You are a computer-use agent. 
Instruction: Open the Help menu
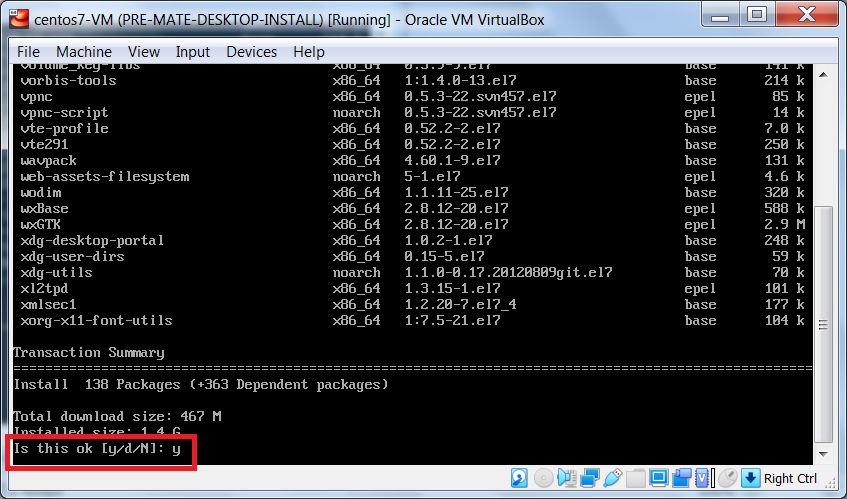tap(309, 52)
